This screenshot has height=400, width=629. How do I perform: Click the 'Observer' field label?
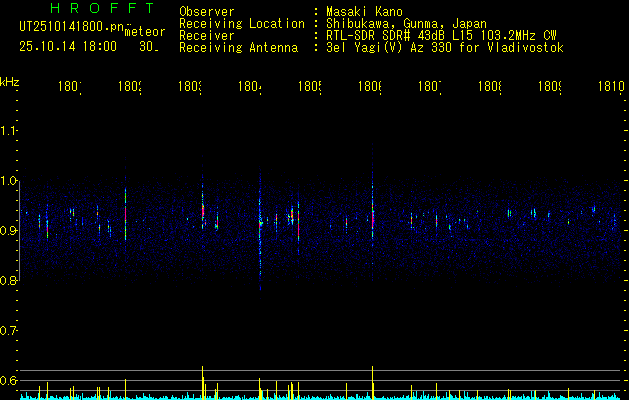click(x=207, y=12)
